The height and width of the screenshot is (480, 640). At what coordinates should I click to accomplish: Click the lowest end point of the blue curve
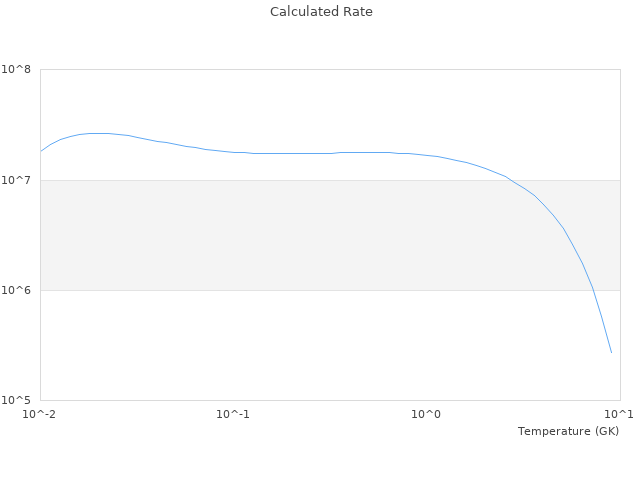pos(611,352)
